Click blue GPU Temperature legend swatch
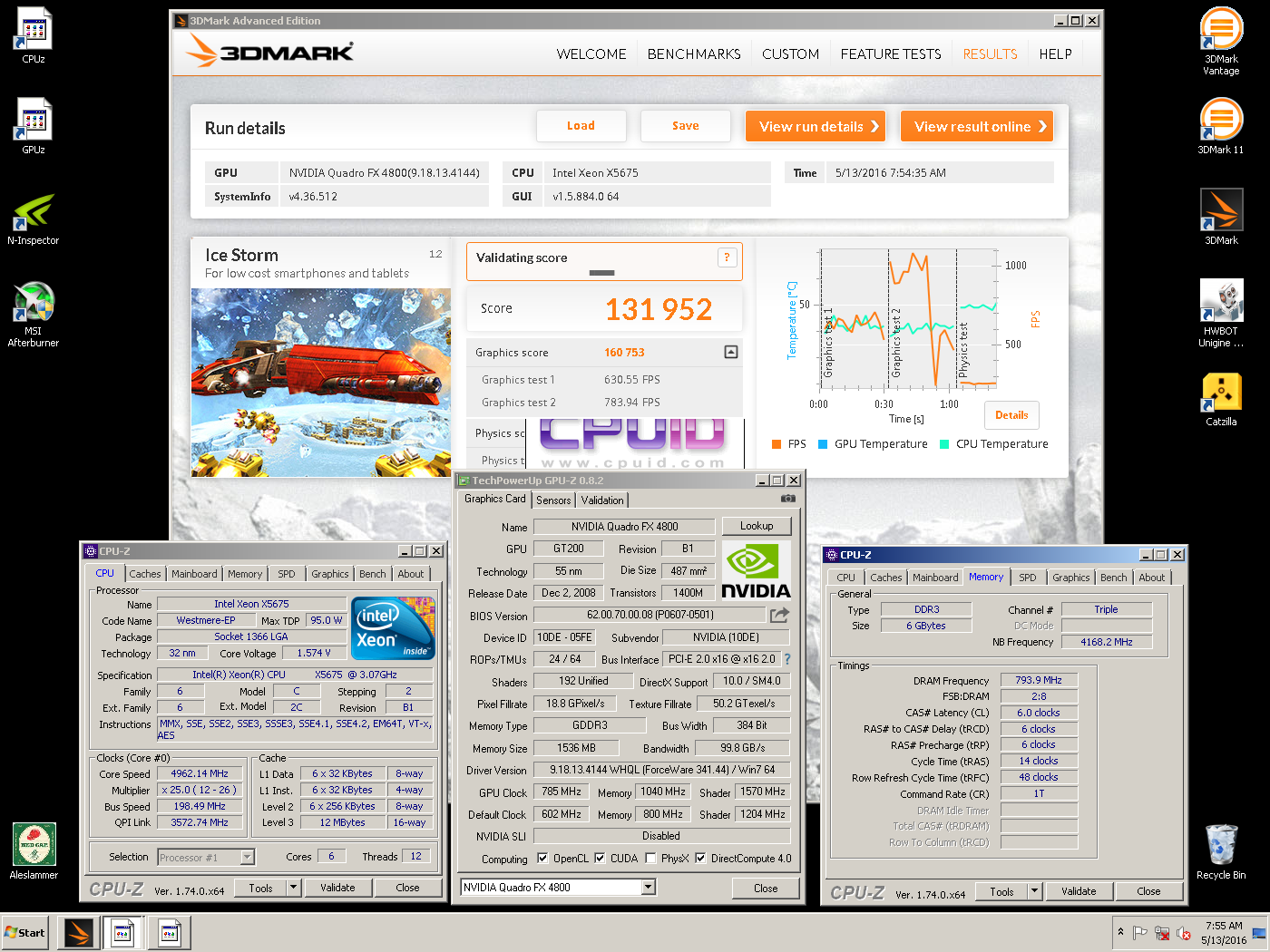1270x952 pixels. [x=823, y=444]
